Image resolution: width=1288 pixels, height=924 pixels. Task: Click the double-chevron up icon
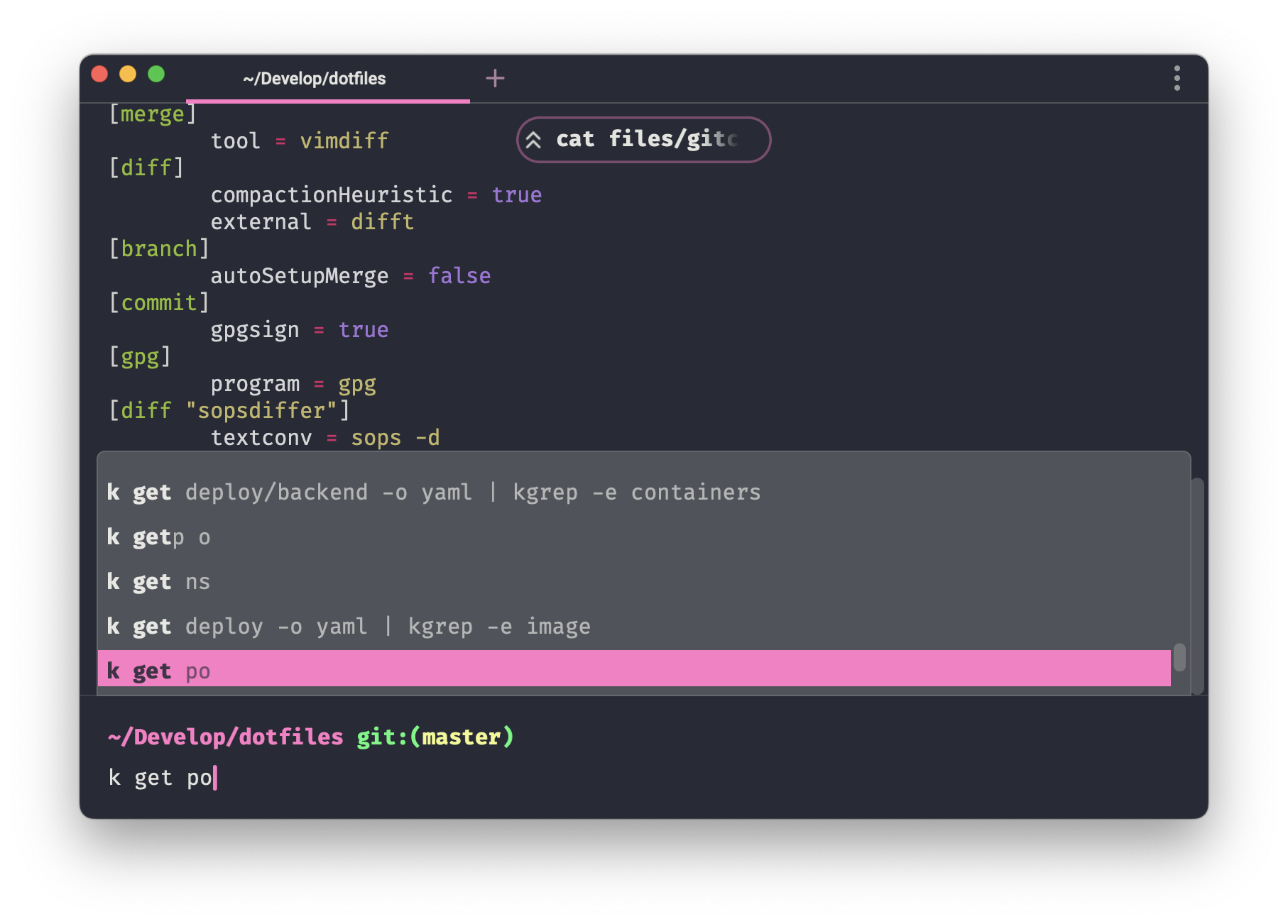tap(533, 140)
